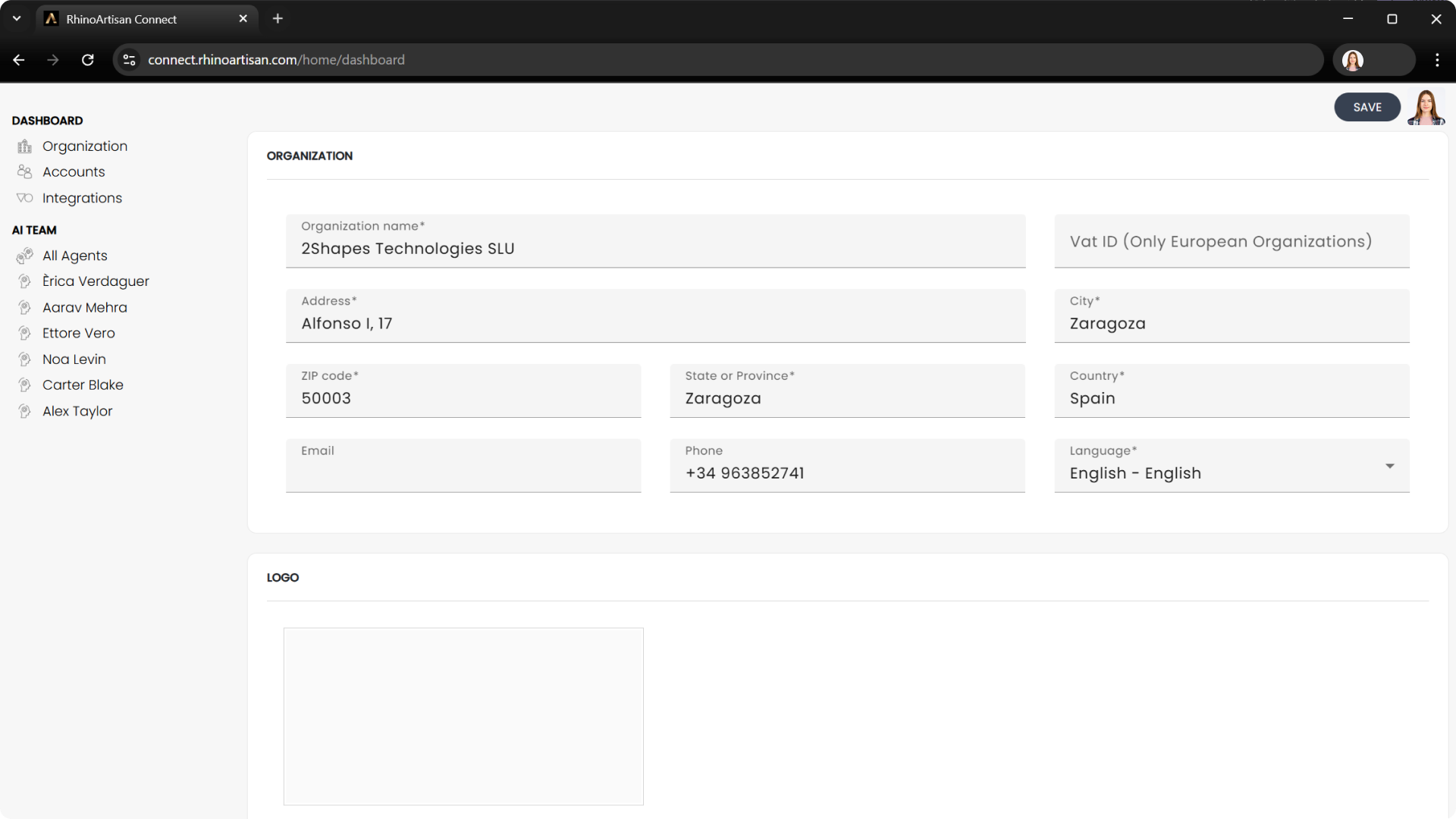The height and width of the screenshot is (819, 1456).
Task: Click the Accounts people icon
Action: coord(25,172)
